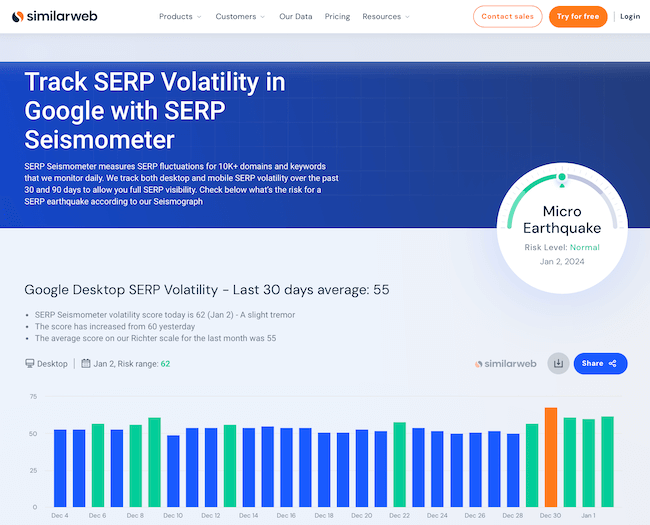Expand the Products menu
Screen dimensions: 650x525
point(180,17)
